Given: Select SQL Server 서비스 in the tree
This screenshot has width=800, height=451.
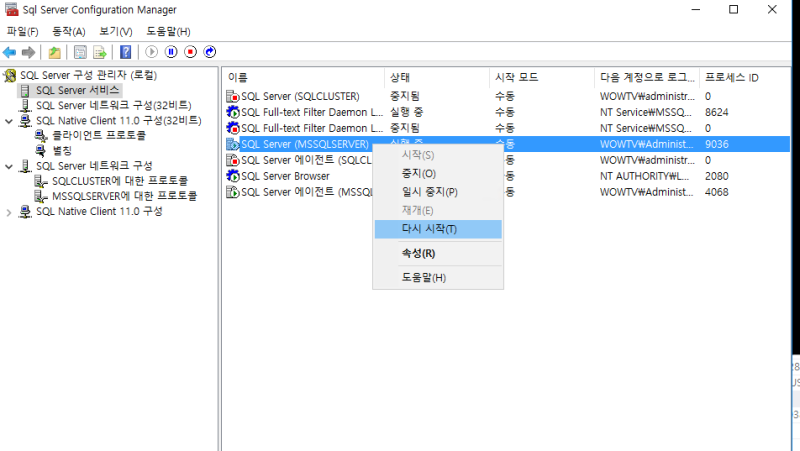Looking at the screenshot, I should tap(78, 90).
